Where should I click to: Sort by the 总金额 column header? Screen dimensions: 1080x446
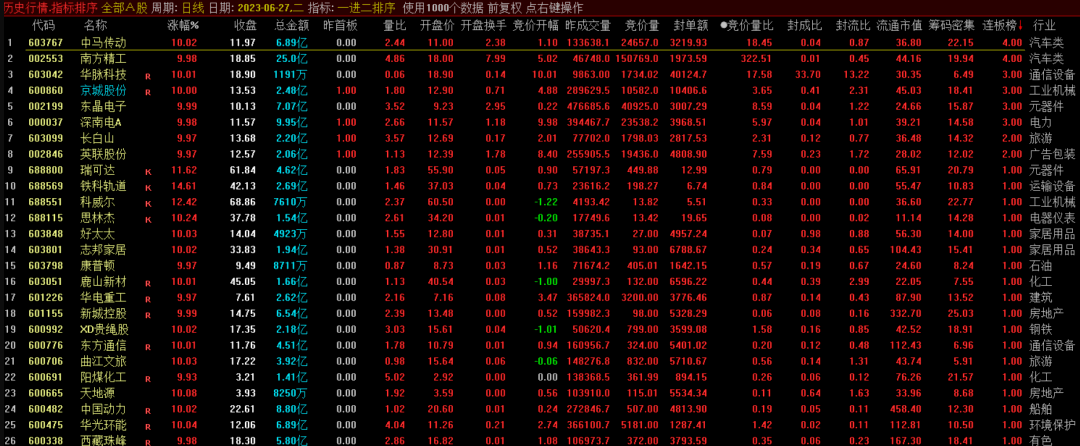click(x=291, y=26)
